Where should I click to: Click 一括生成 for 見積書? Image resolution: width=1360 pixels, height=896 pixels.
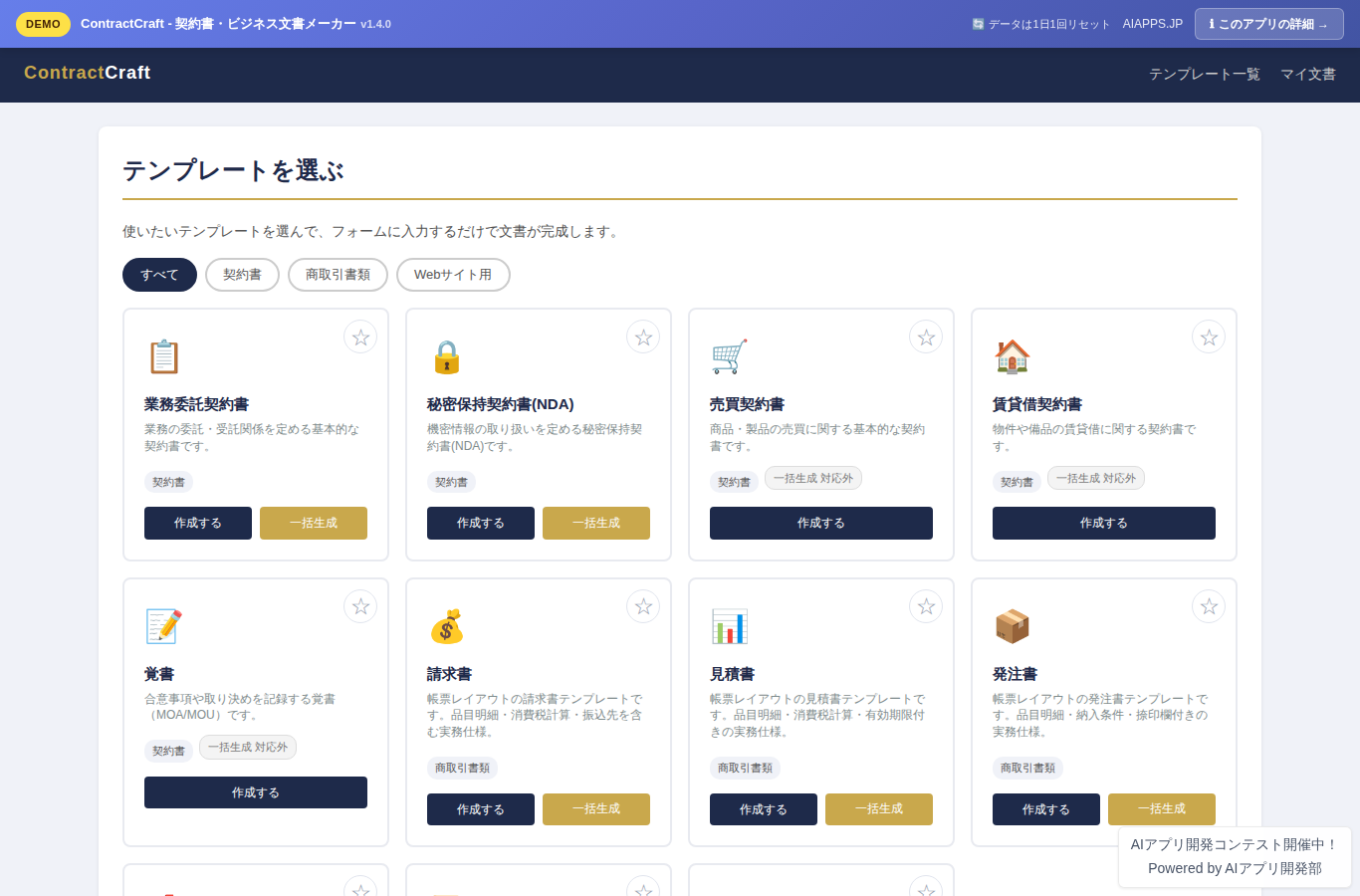click(879, 809)
